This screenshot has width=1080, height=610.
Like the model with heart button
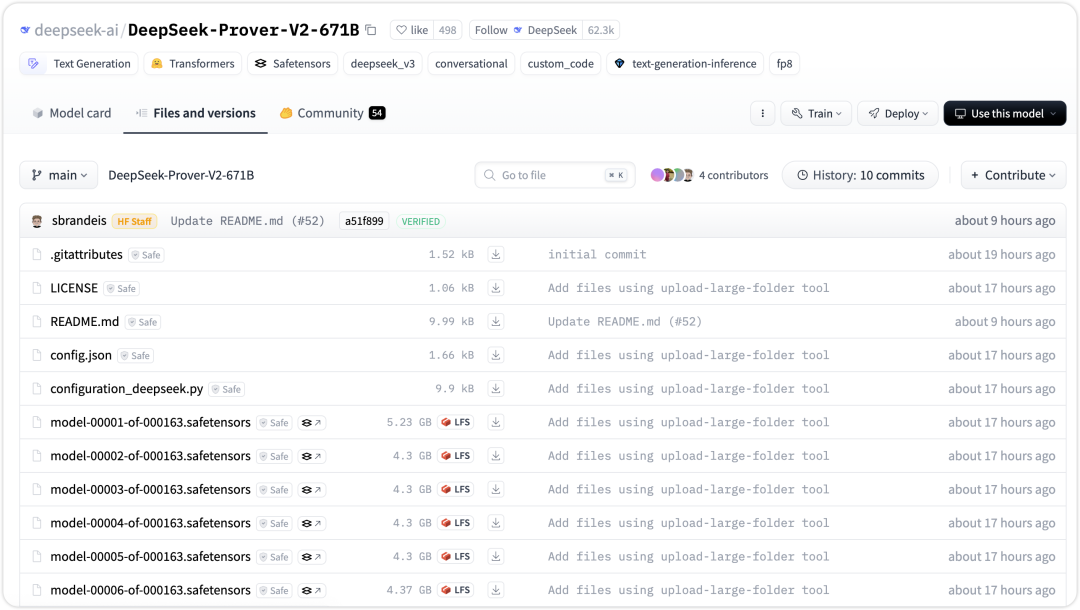[x=412, y=30]
